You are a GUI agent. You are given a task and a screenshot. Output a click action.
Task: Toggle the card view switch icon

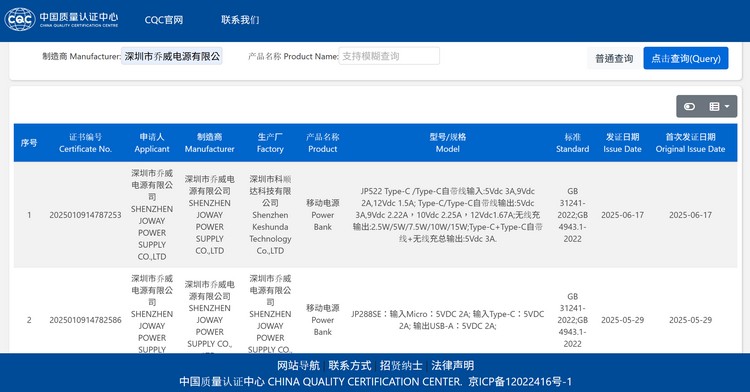689,106
